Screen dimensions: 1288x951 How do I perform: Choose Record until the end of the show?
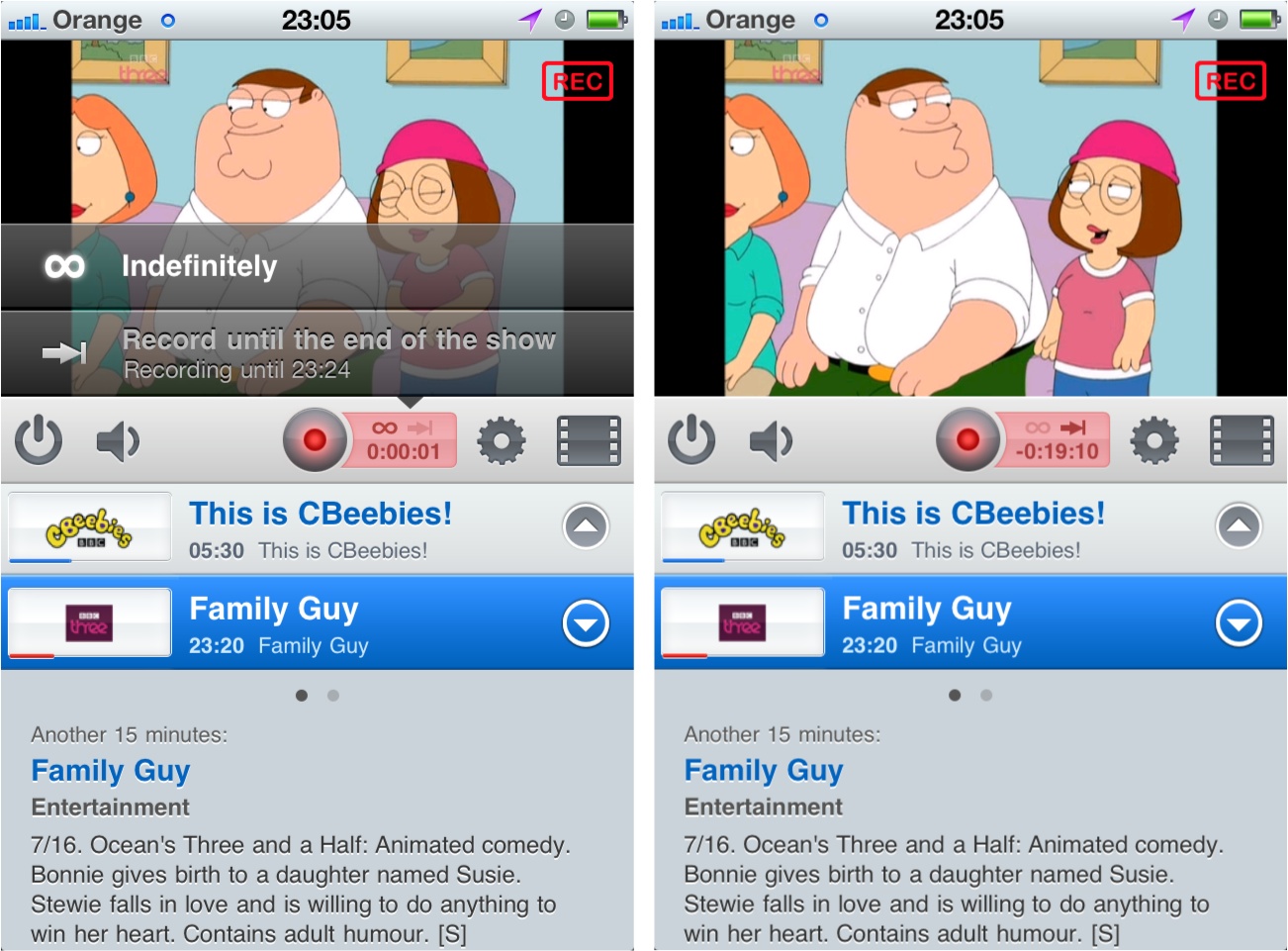(317, 354)
